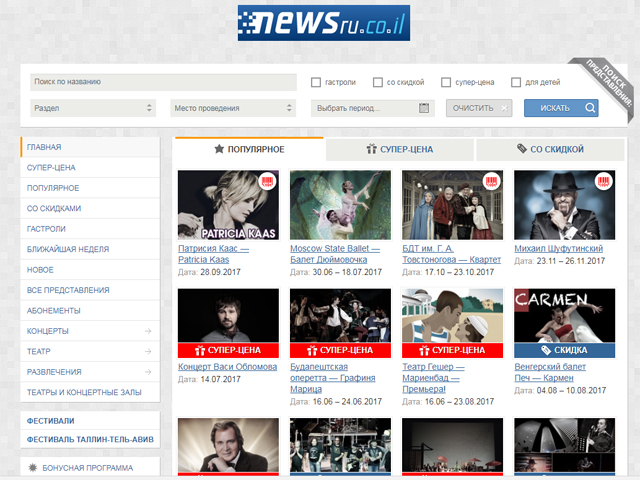The width and height of the screenshot is (640, 480).
Task: Open Бонусная программа link
Action: (88, 468)
